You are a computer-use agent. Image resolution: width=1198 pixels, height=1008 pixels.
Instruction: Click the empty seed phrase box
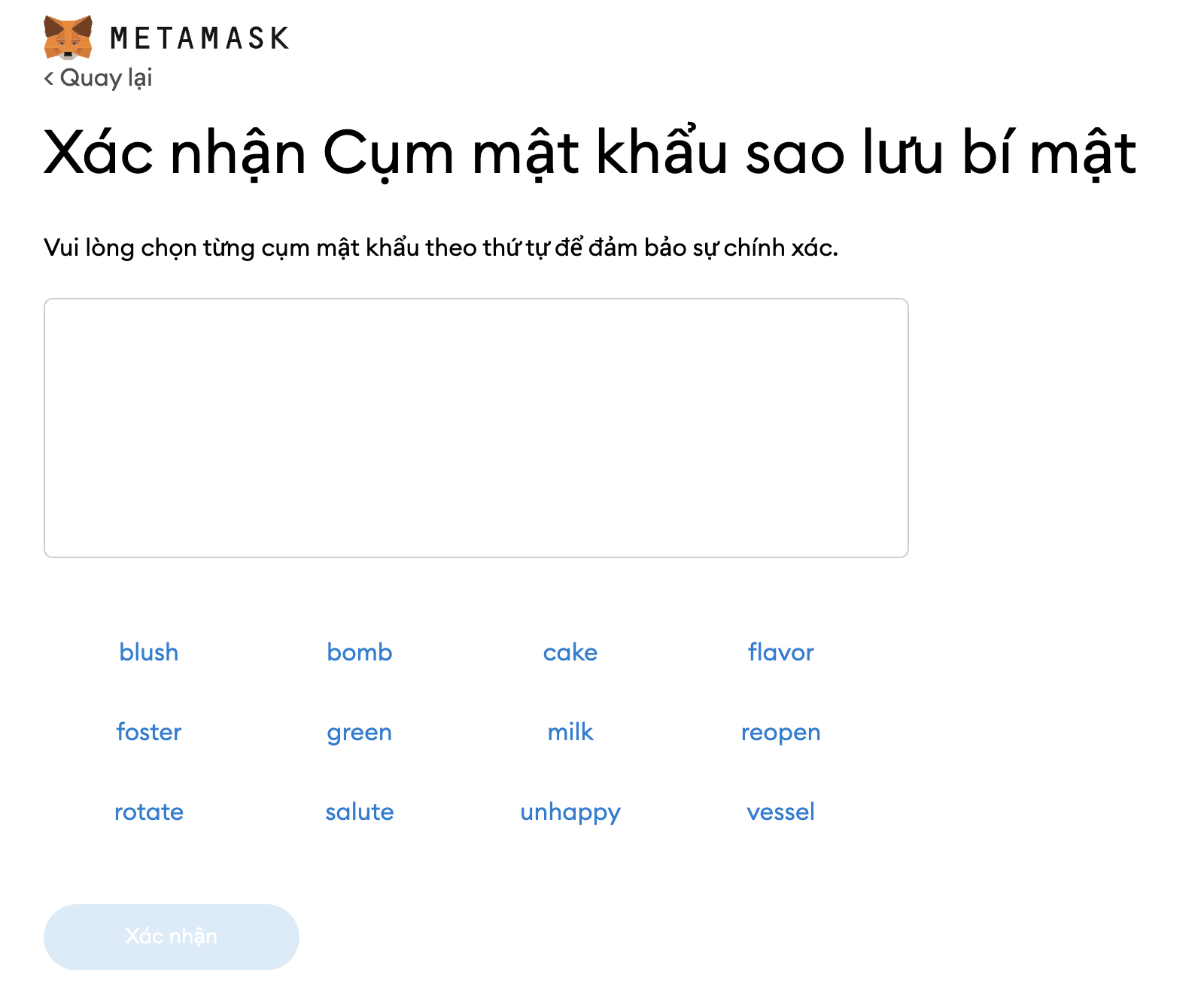coord(476,427)
